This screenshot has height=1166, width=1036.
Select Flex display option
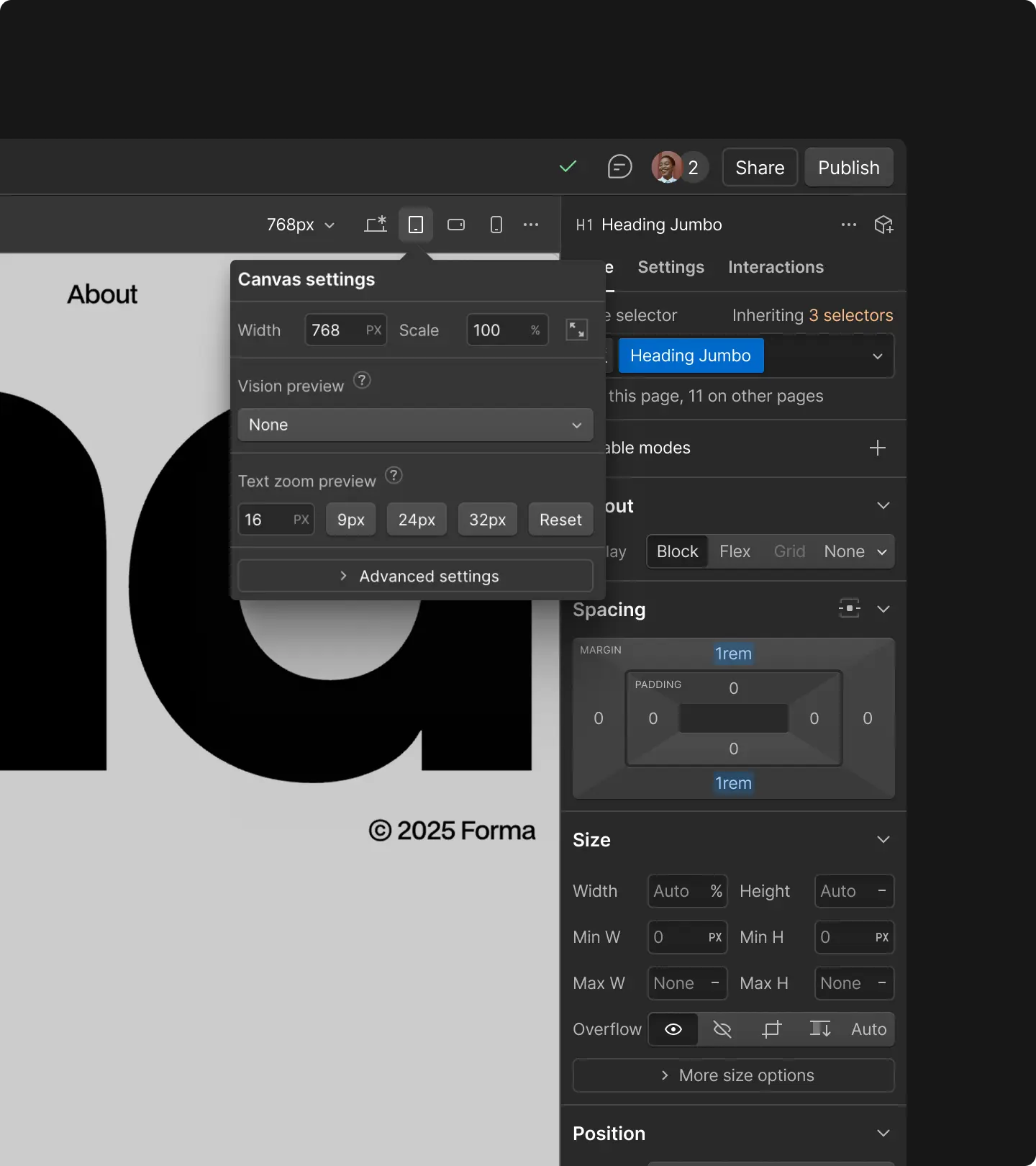(735, 551)
